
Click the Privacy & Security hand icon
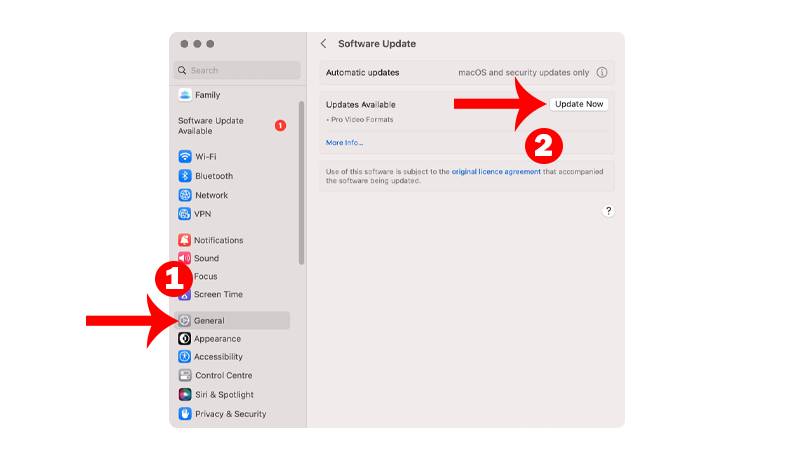(x=185, y=414)
